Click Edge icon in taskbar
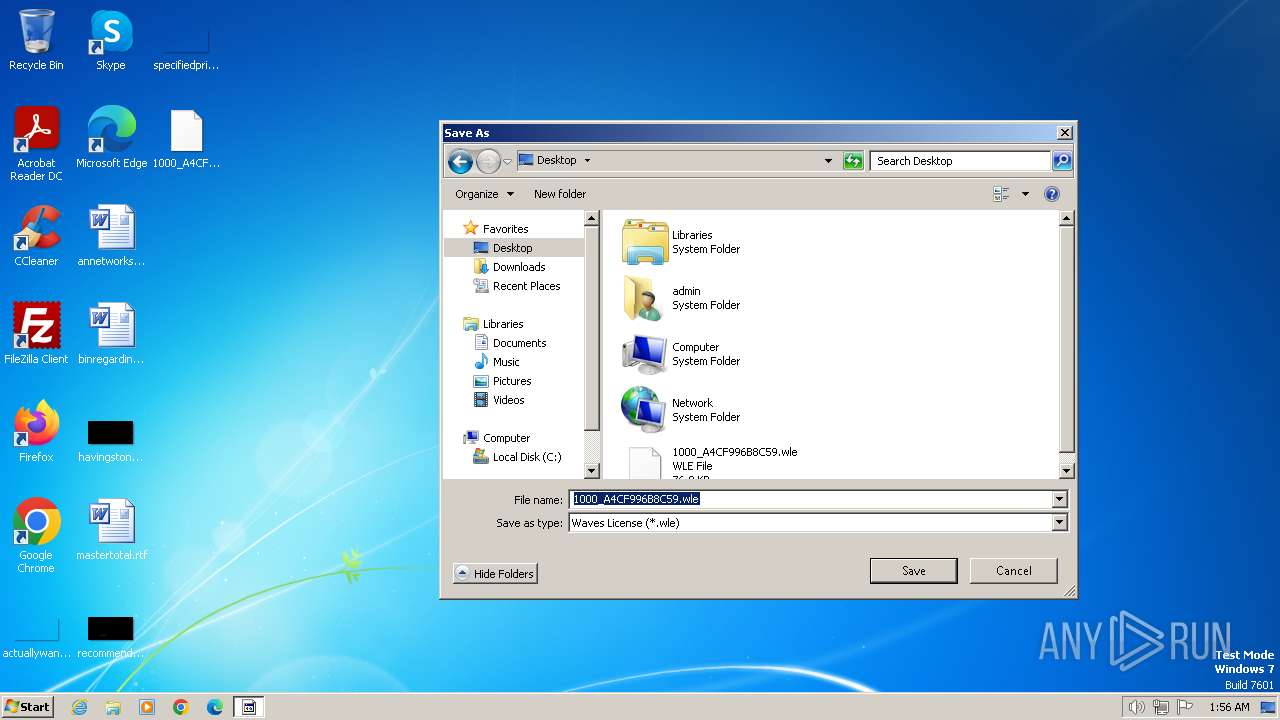The width and height of the screenshot is (1280, 720). 215,707
